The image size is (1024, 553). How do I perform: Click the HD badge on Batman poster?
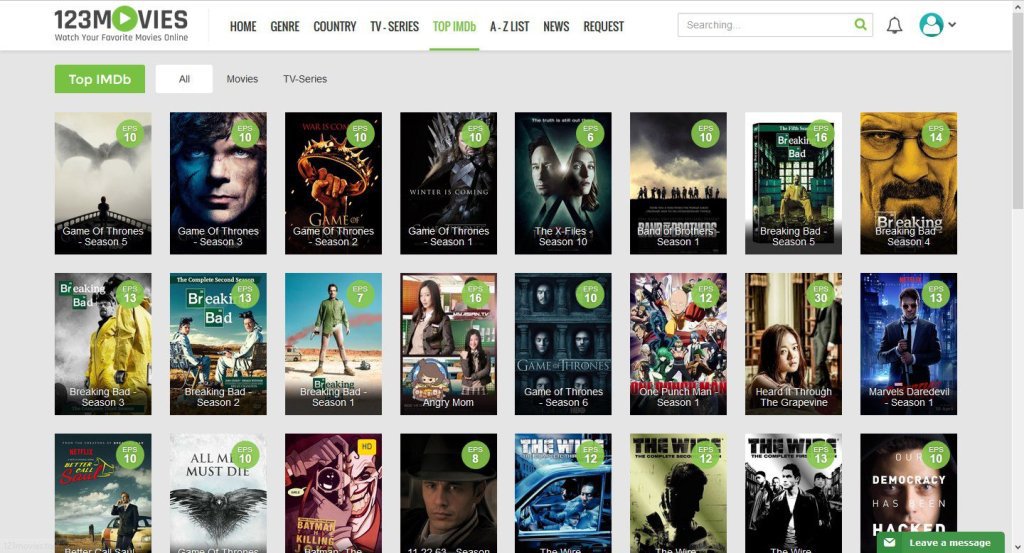(x=366, y=446)
